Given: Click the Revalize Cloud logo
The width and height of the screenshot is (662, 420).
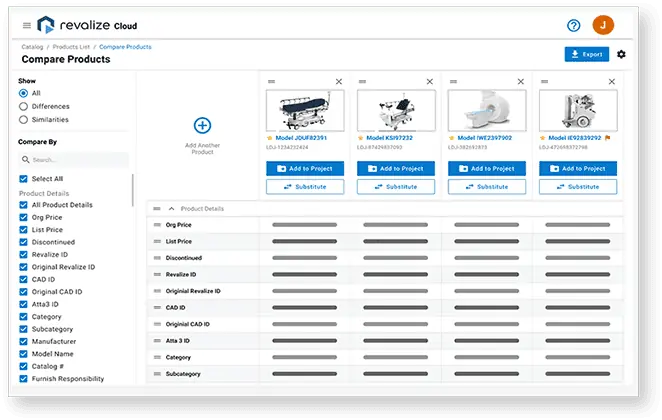Looking at the screenshot, I should 87,25.
